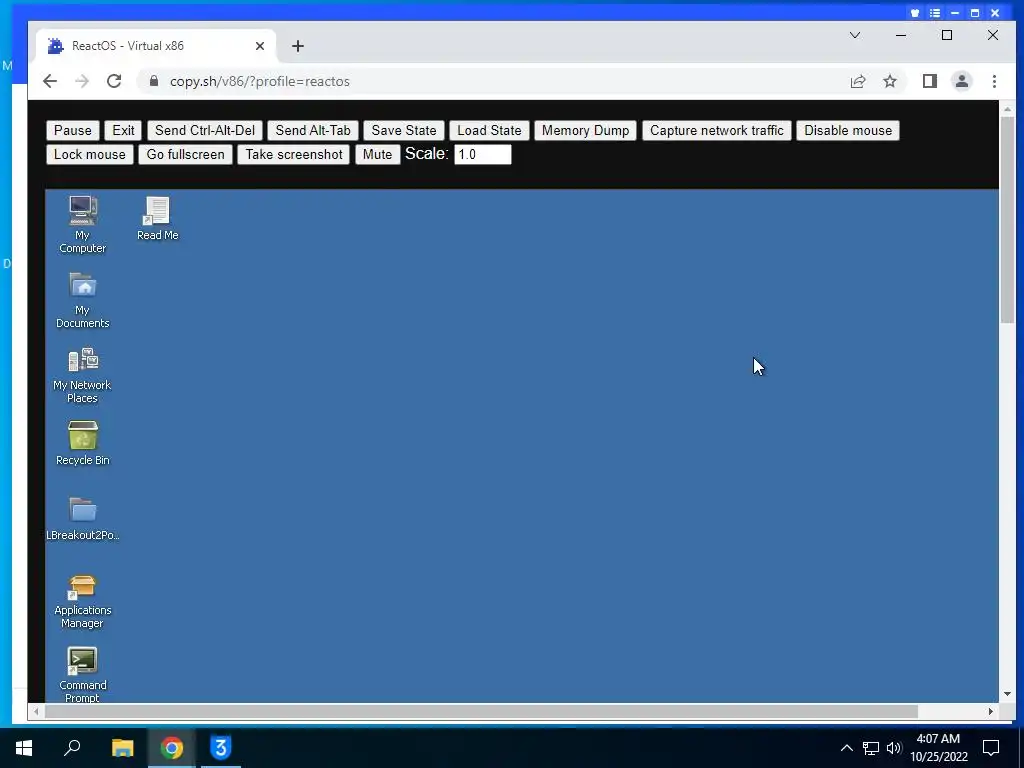This screenshot has height=768, width=1024.
Task: Switch to ReactOS - Virtual x86 tab
Action: [155, 46]
